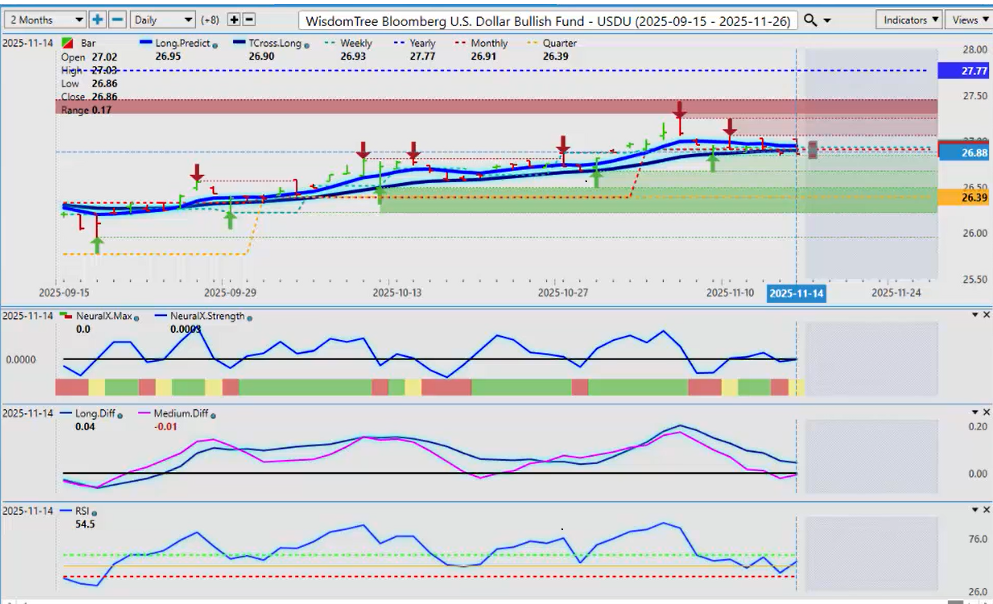The width and height of the screenshot is (993, 604).
Task: Click the black plus icon beside (+8)
Action: pyautogui.click(x=234, y=20)
